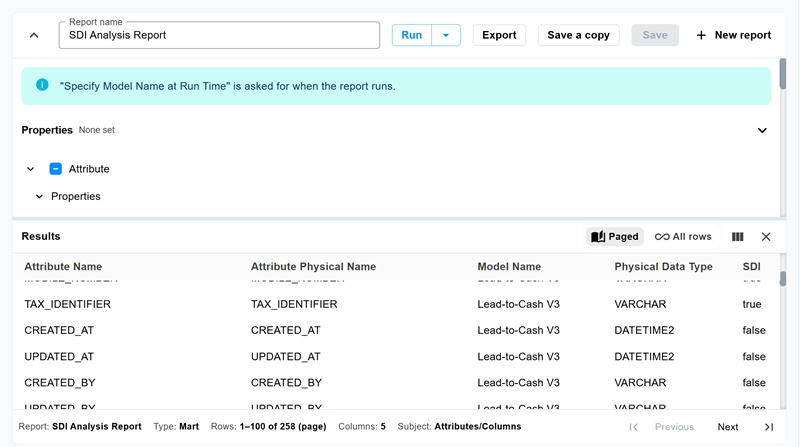The image size is (800, 447).
Task: Click the results table scrollbar thumb
Action: pos(783,279)
